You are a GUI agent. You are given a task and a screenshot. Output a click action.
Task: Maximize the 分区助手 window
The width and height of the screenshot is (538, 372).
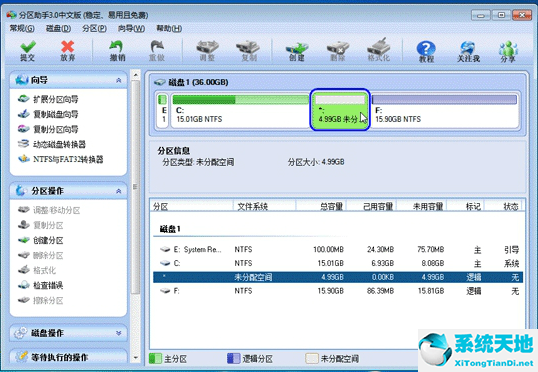pyautogui.click(x=501, y=15)
